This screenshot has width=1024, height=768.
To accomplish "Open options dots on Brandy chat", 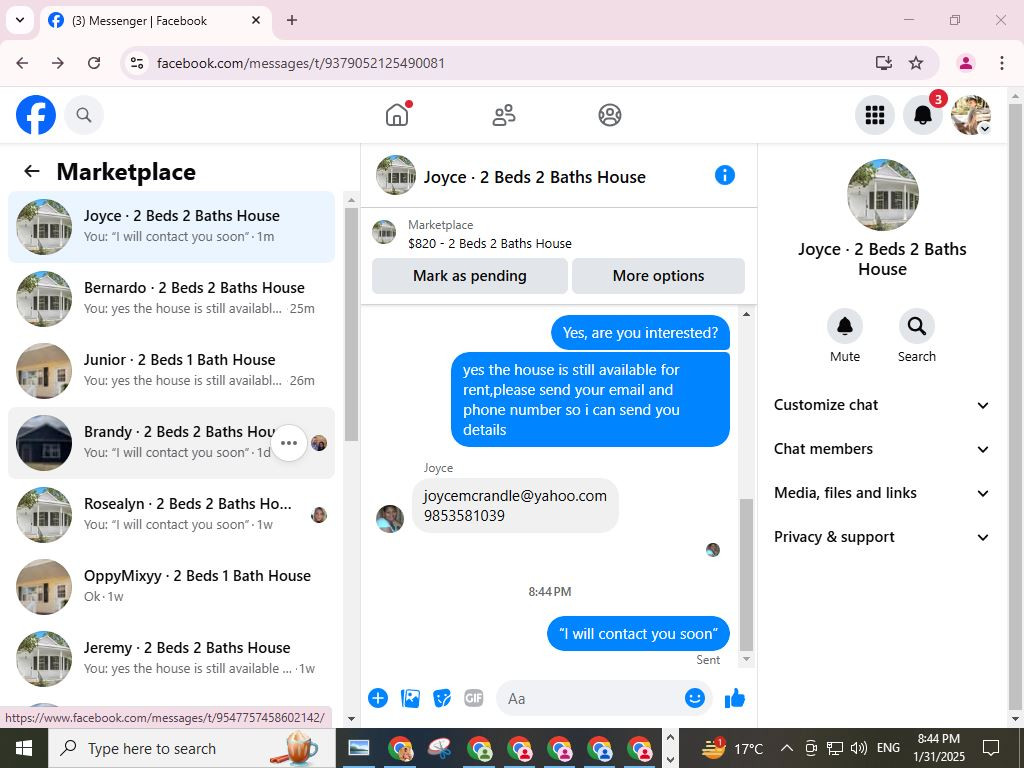I will click(x=289, y=443).
